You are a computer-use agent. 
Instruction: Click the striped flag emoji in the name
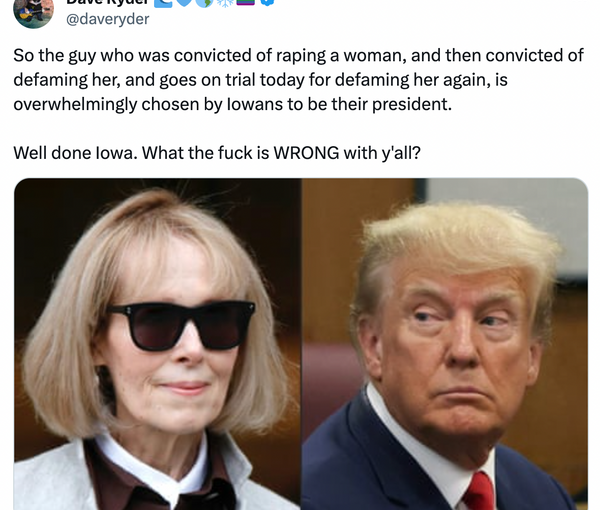click(246, 2)
